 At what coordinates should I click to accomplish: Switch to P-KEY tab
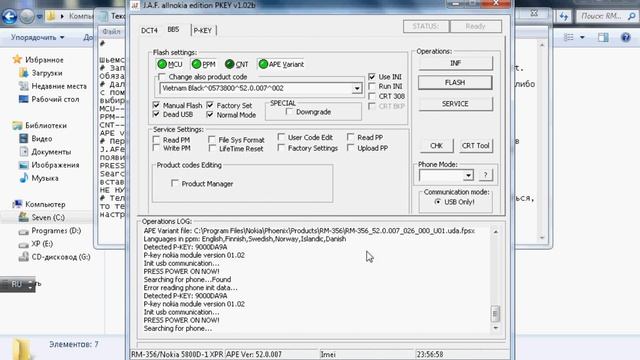pos(203,31)
